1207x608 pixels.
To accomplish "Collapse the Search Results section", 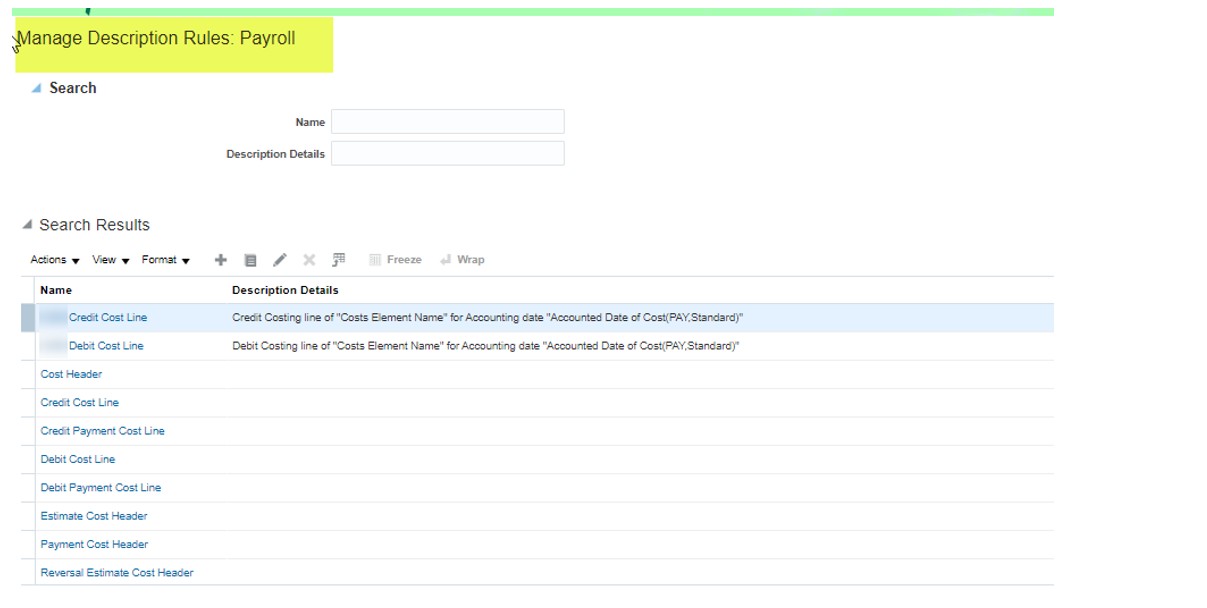I will (x=27, y=225).
